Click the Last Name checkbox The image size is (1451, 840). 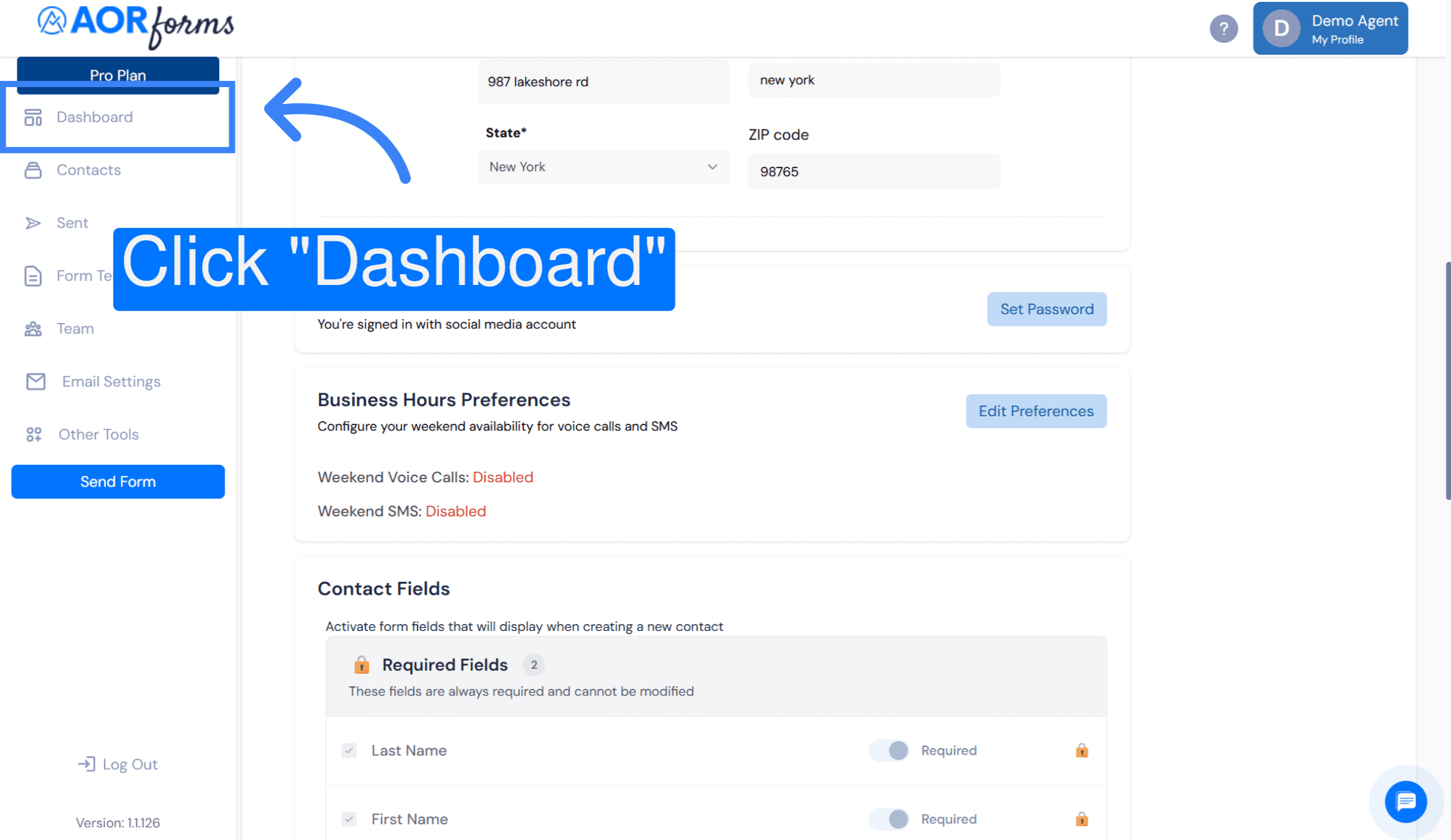point(349,750)
